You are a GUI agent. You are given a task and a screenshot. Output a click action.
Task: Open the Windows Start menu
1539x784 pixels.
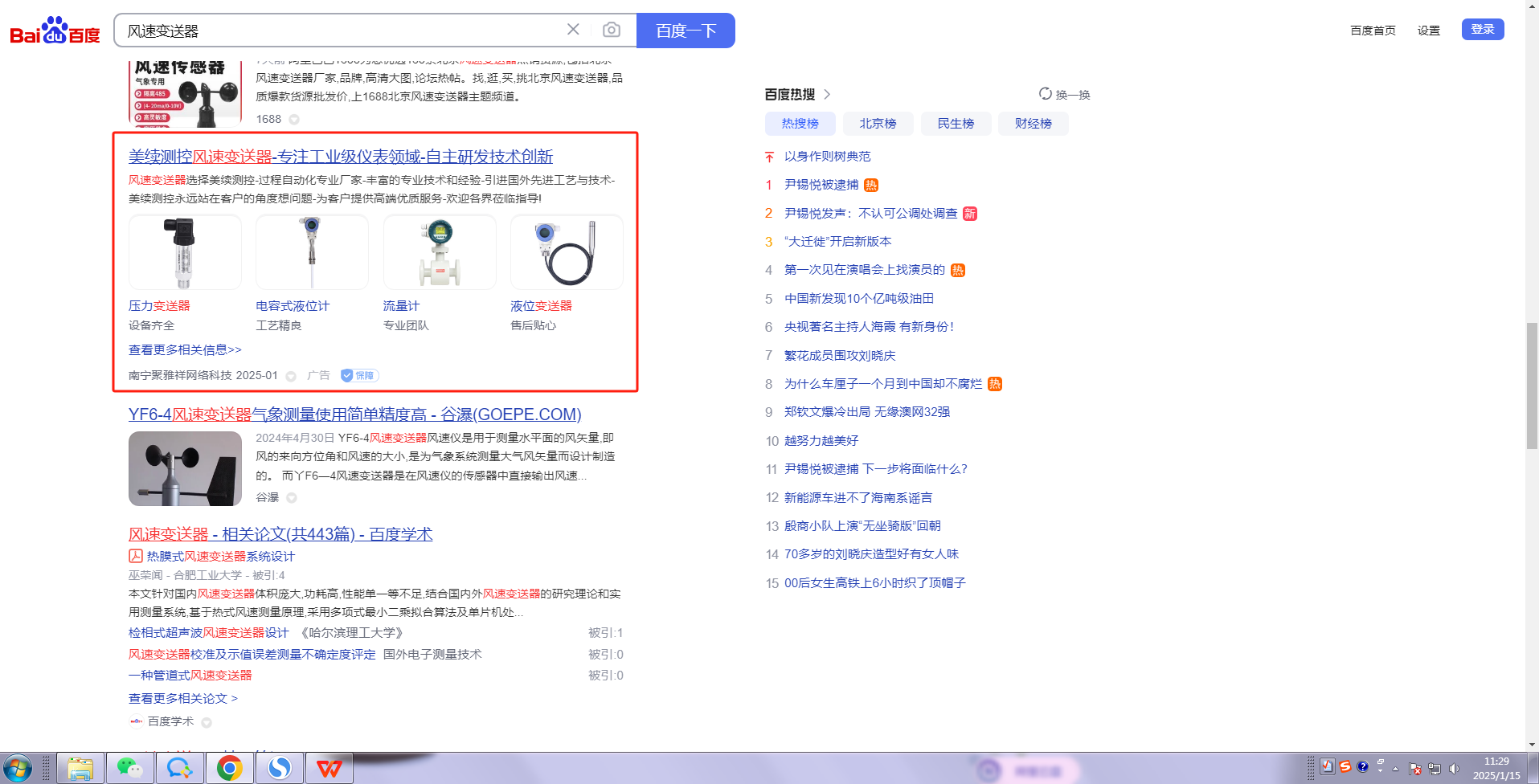18,769
